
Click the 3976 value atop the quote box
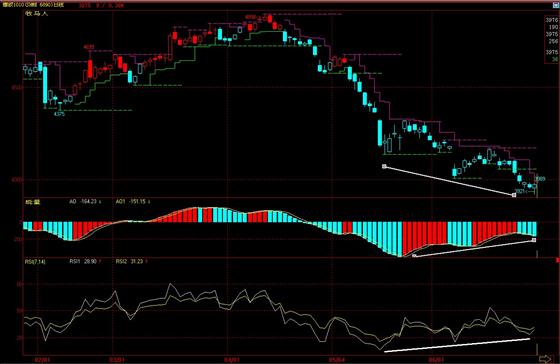pos(552,20)
